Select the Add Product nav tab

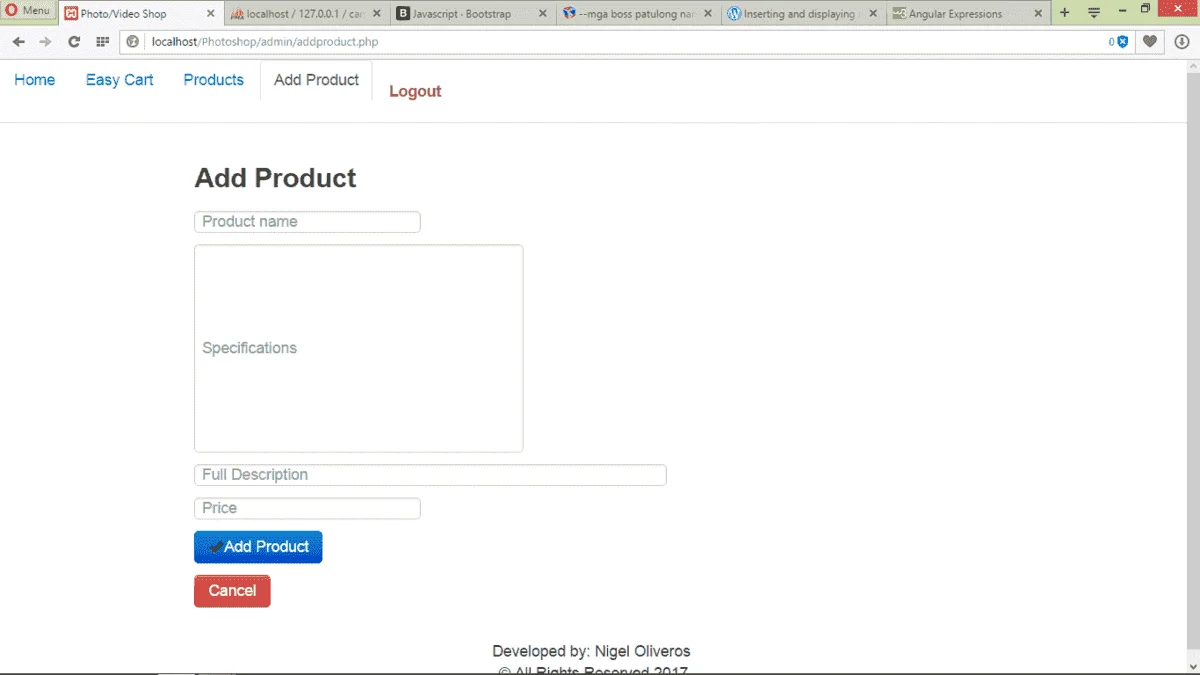click(x=316, y=80)
